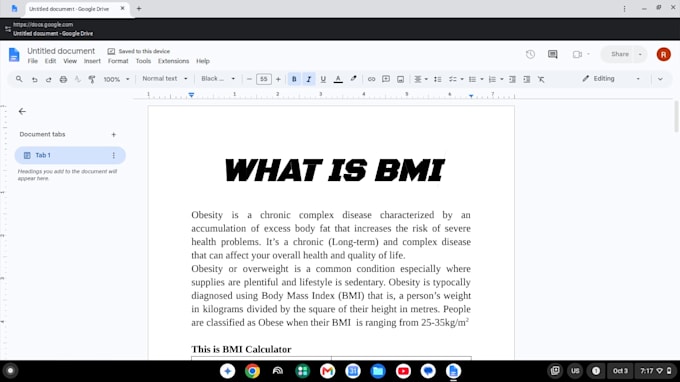Rename the Untitled document title
This screenshot has width=680, height=382.
pyautogui.click(x=61, y=51)
